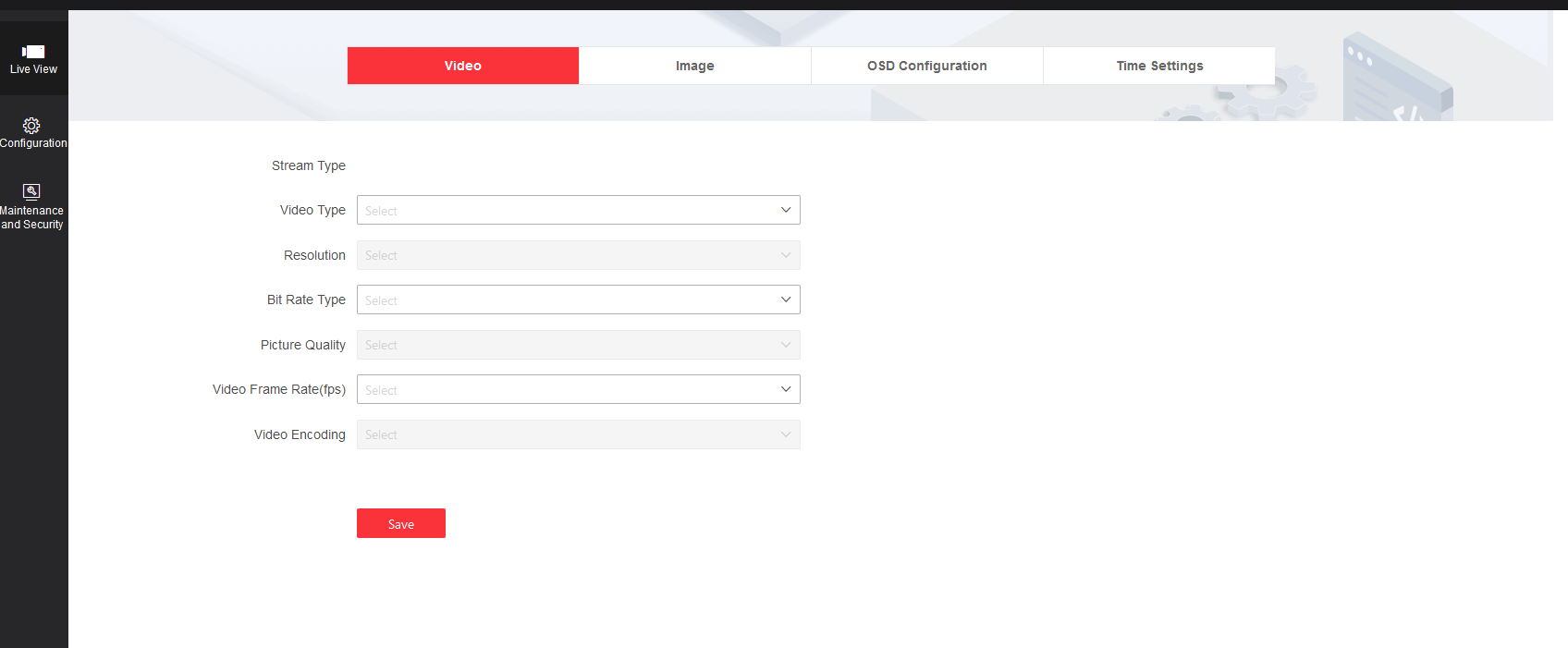Click the Select placeholder in Video Frame Rate(fps)
Viewport: 1568px width, 648px height.
tap(381, 390)
